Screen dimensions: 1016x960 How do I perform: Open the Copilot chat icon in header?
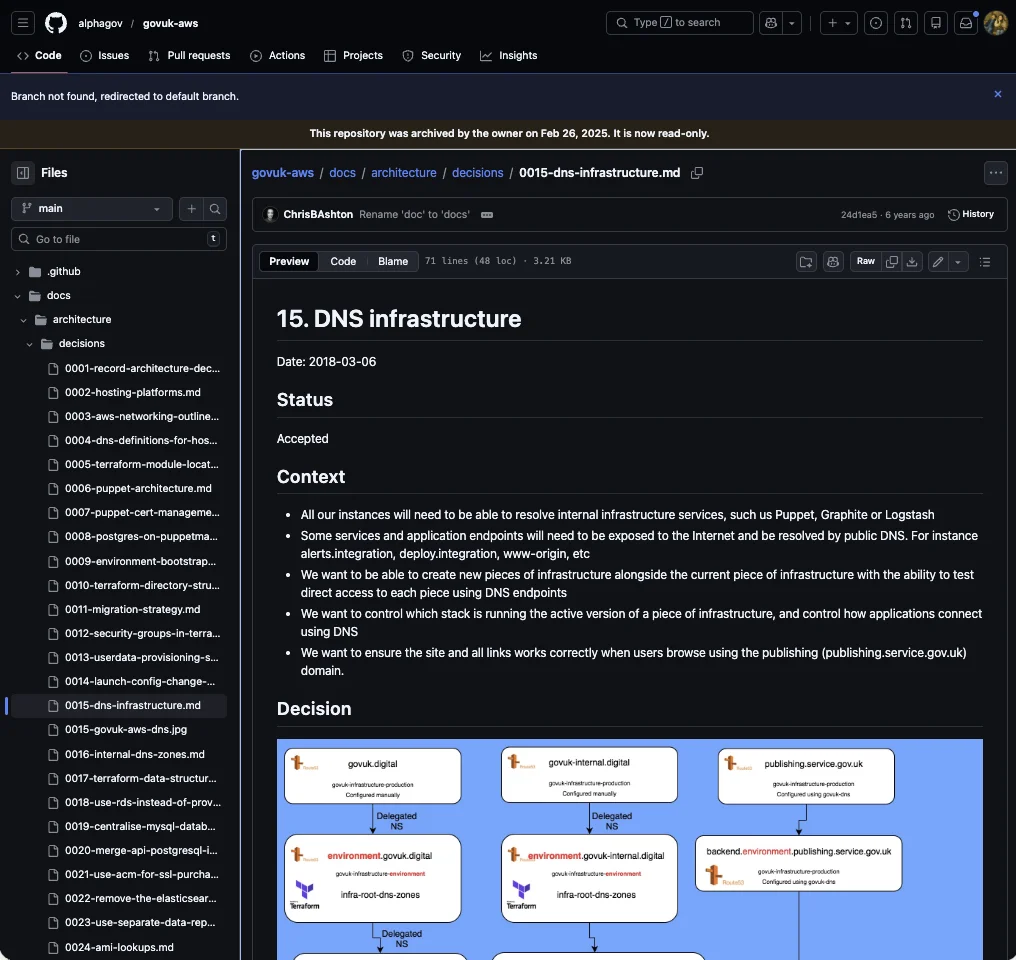pyautogui.click(x=771, y=23)
